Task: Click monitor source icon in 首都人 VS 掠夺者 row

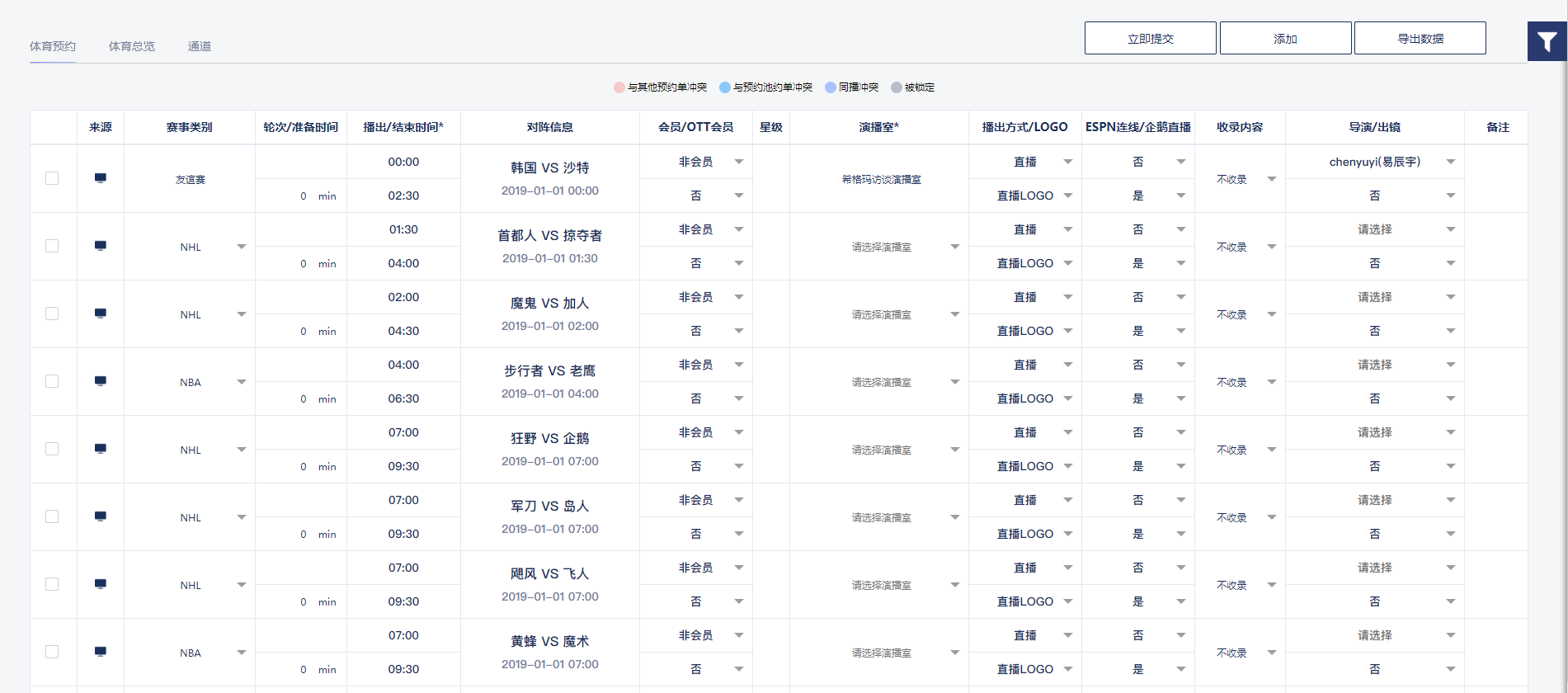Action: (101, 246)
